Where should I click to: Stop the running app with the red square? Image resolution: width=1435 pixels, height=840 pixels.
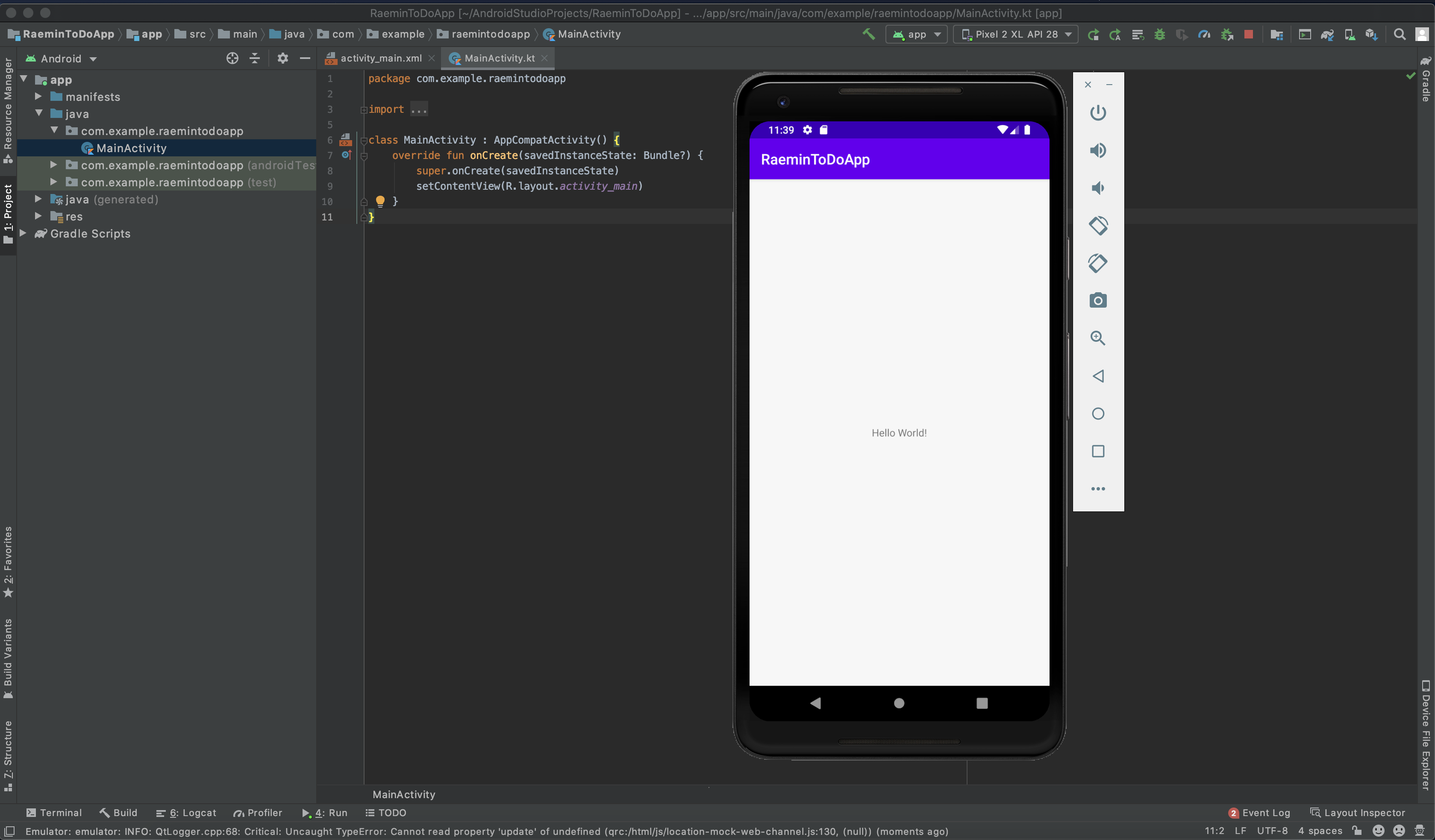point(1248,35)
